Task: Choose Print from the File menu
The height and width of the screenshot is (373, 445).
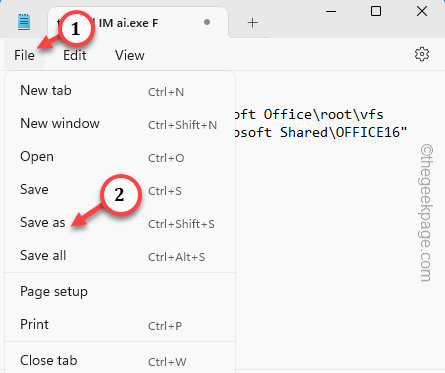Action: click(120, 325)
